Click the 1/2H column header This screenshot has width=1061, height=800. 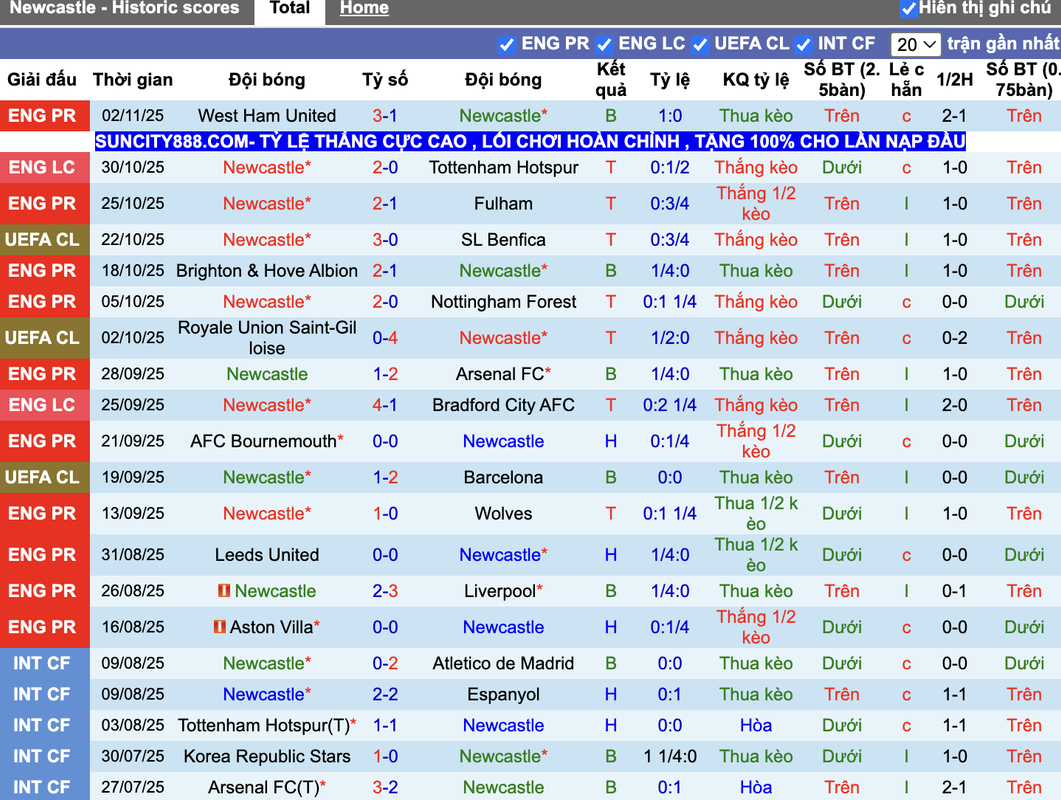[x=954, y=80]
